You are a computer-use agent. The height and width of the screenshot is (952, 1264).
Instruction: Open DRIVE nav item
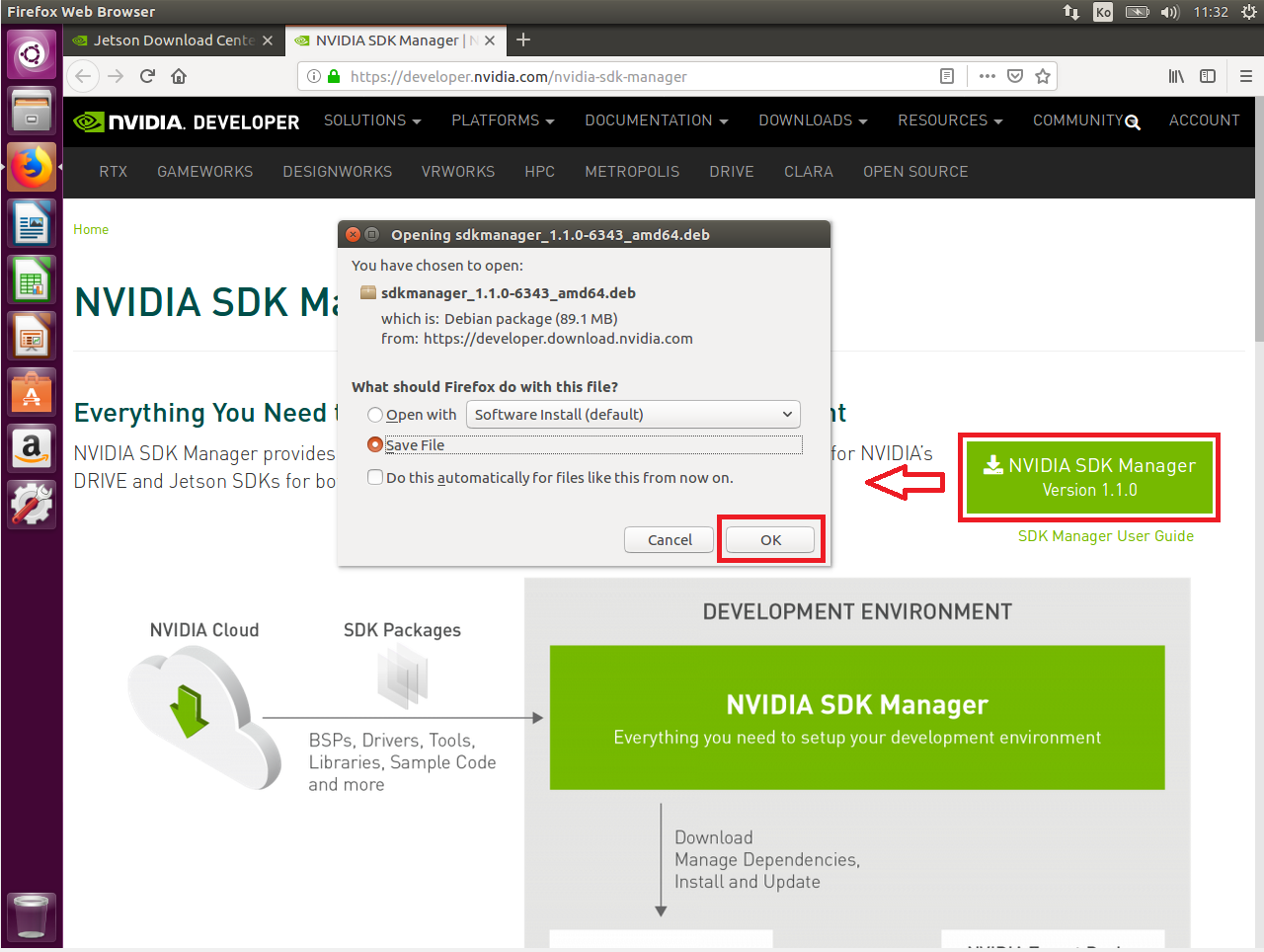(732, 172)
